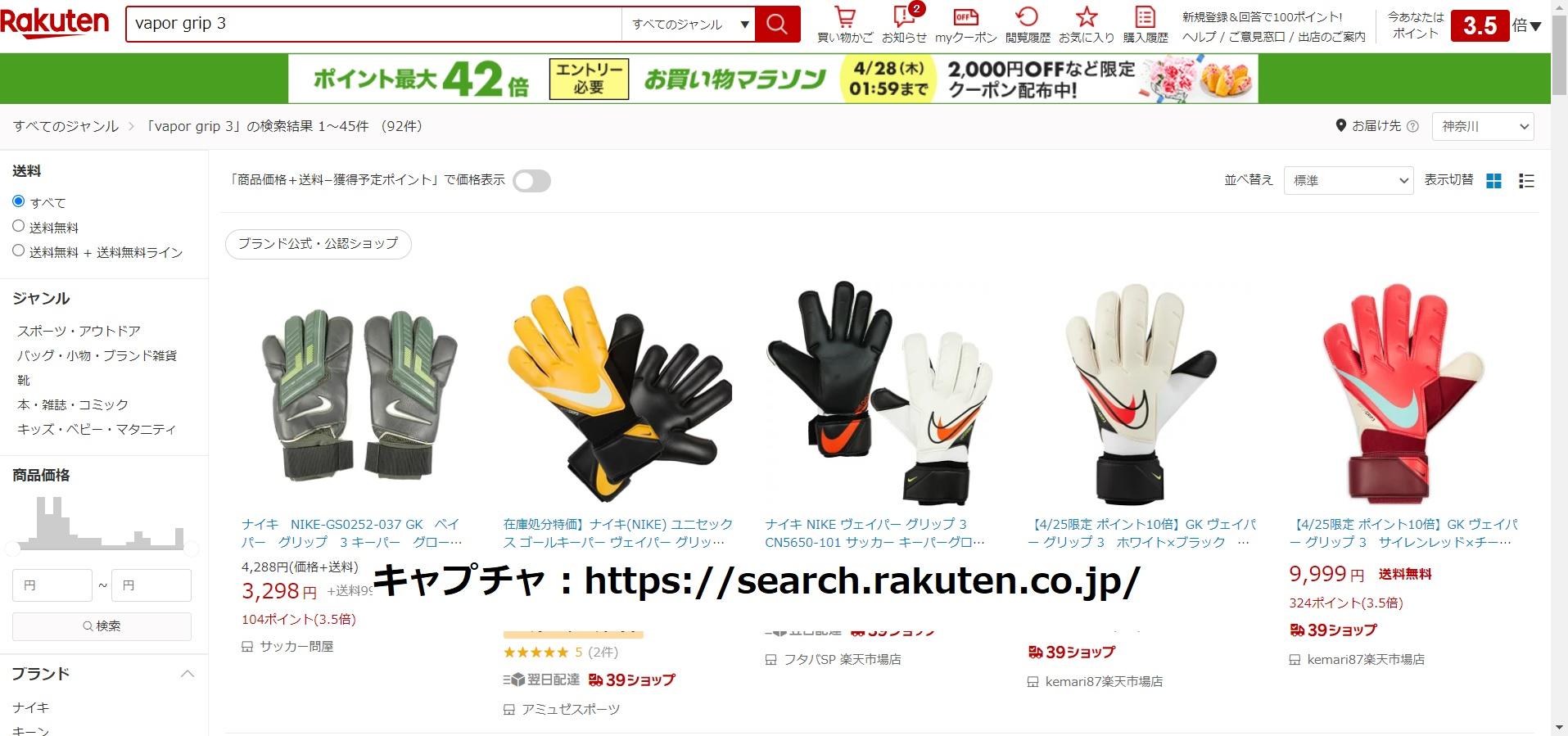Collapse the ブランド filter section
This screenshot has width=1568, height=736.
[188, 674]
